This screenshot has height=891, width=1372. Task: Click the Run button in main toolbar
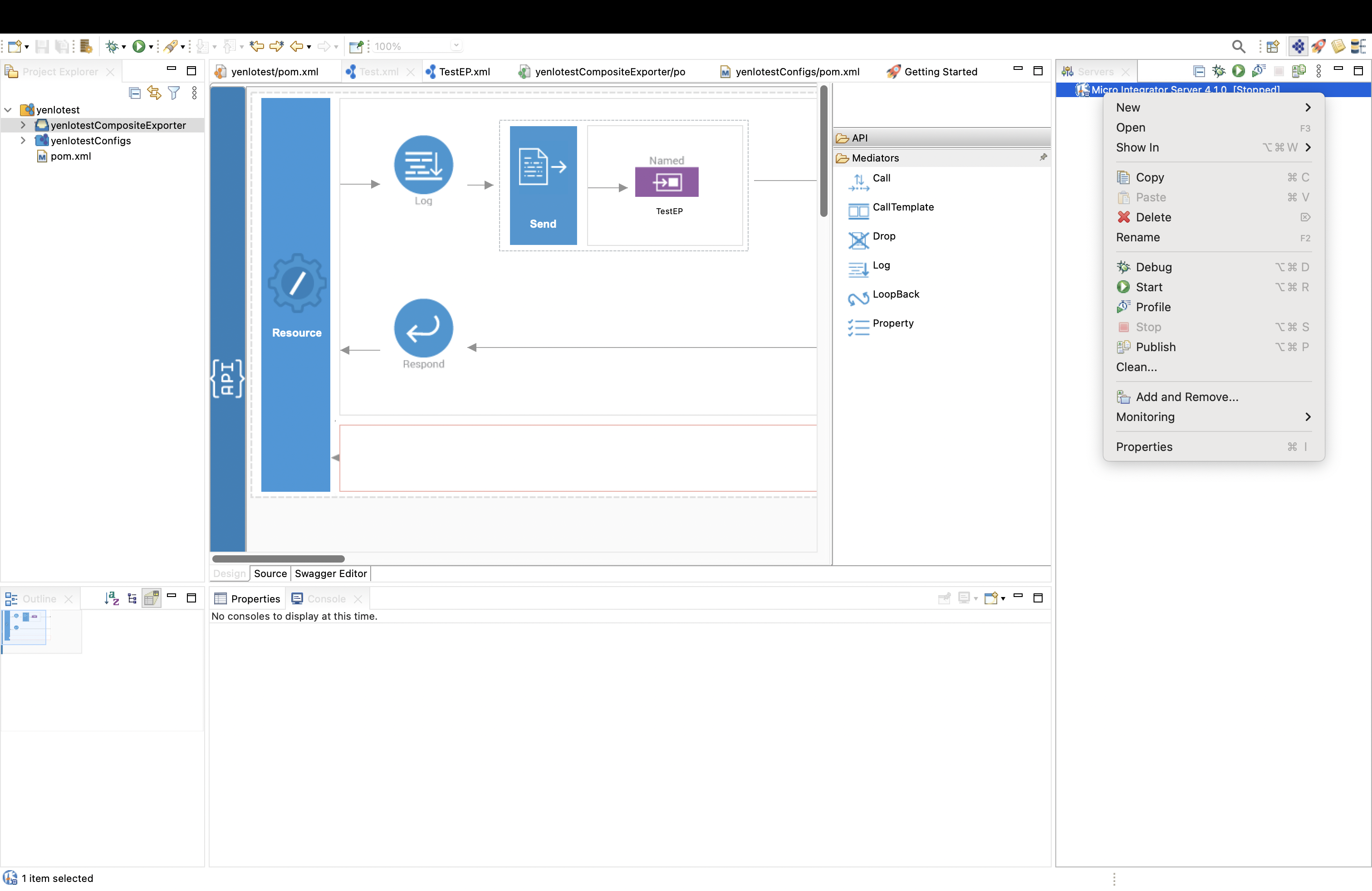tap(138, 47)
